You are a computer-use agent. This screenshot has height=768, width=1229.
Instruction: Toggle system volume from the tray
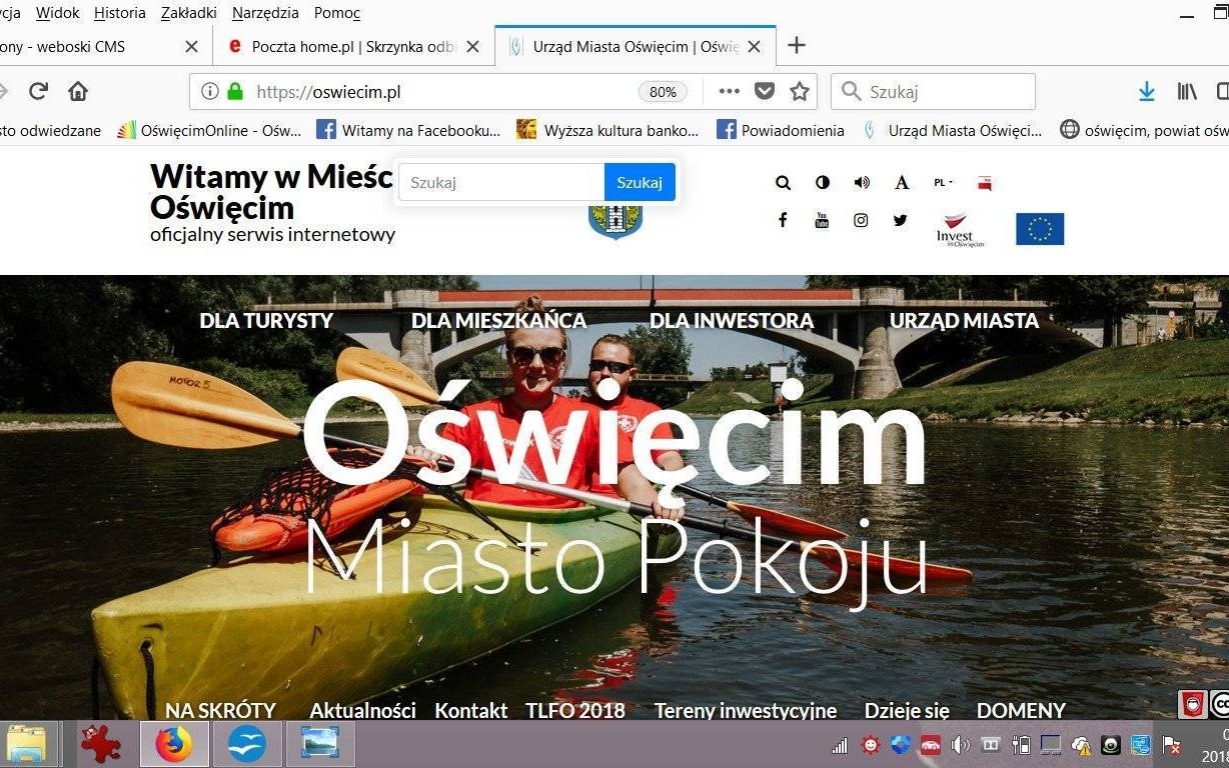tap(960, 745)
